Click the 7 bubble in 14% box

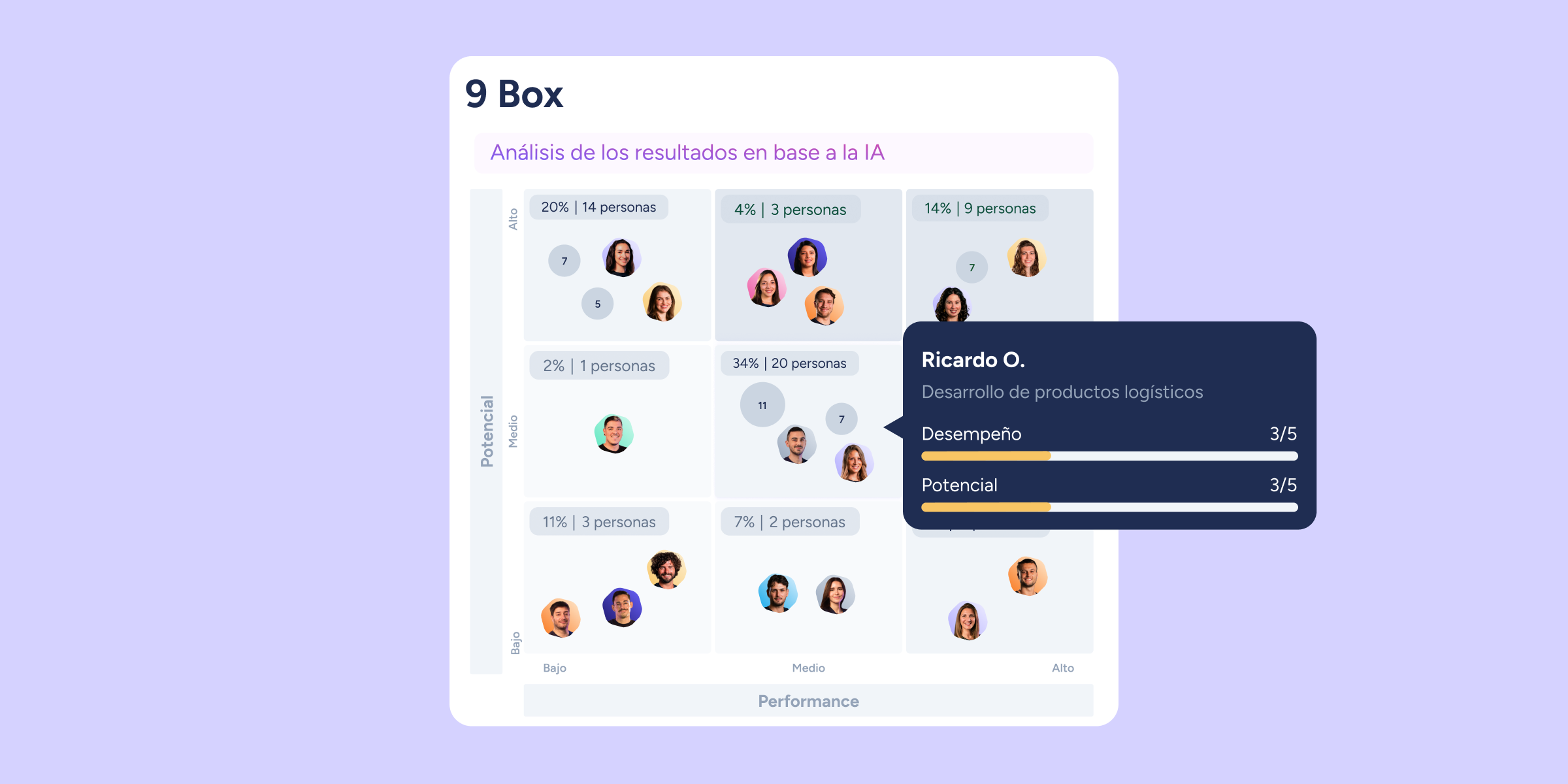click(972, 267)
